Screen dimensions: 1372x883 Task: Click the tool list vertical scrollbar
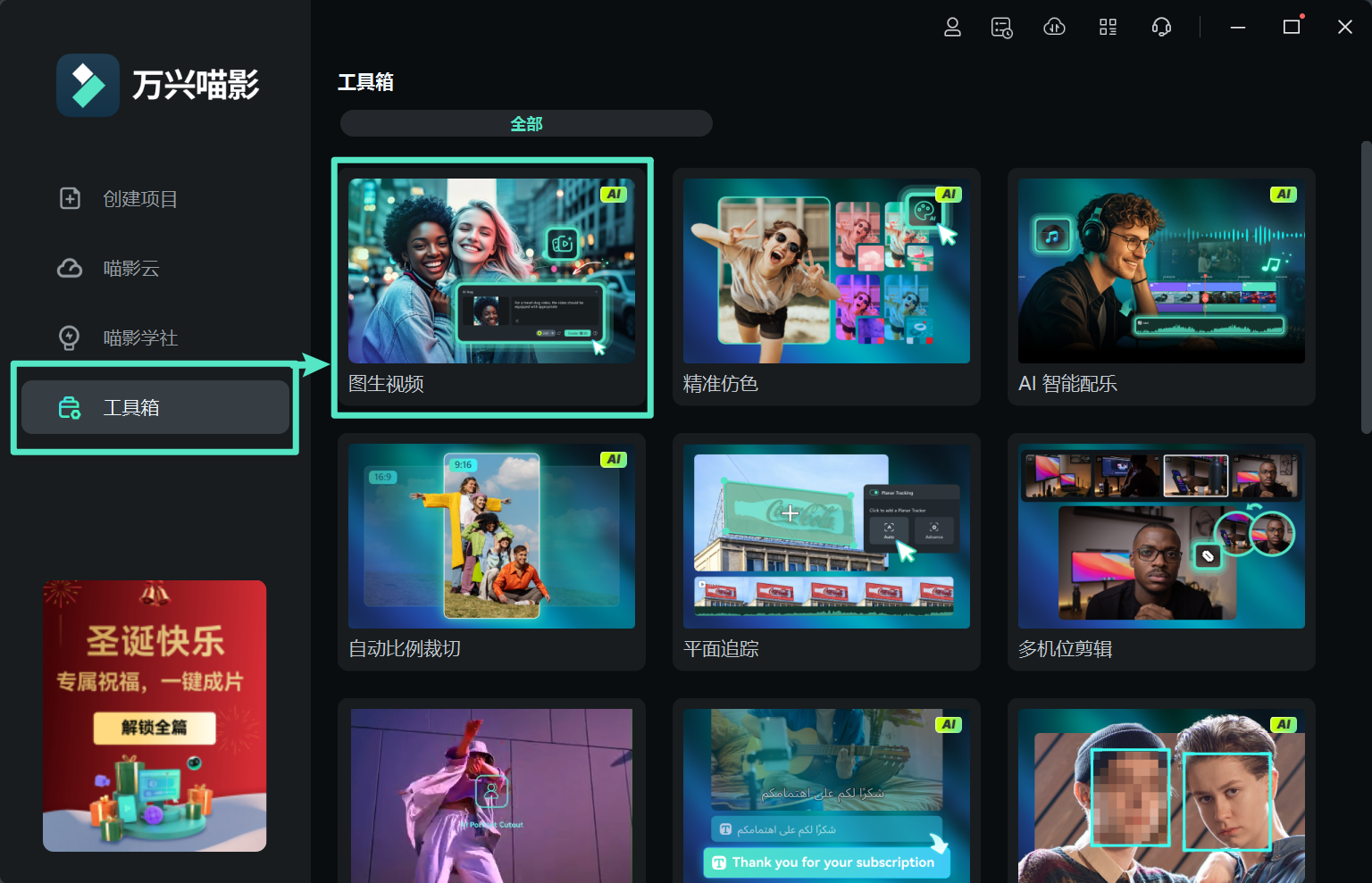tap(1365, 287)
